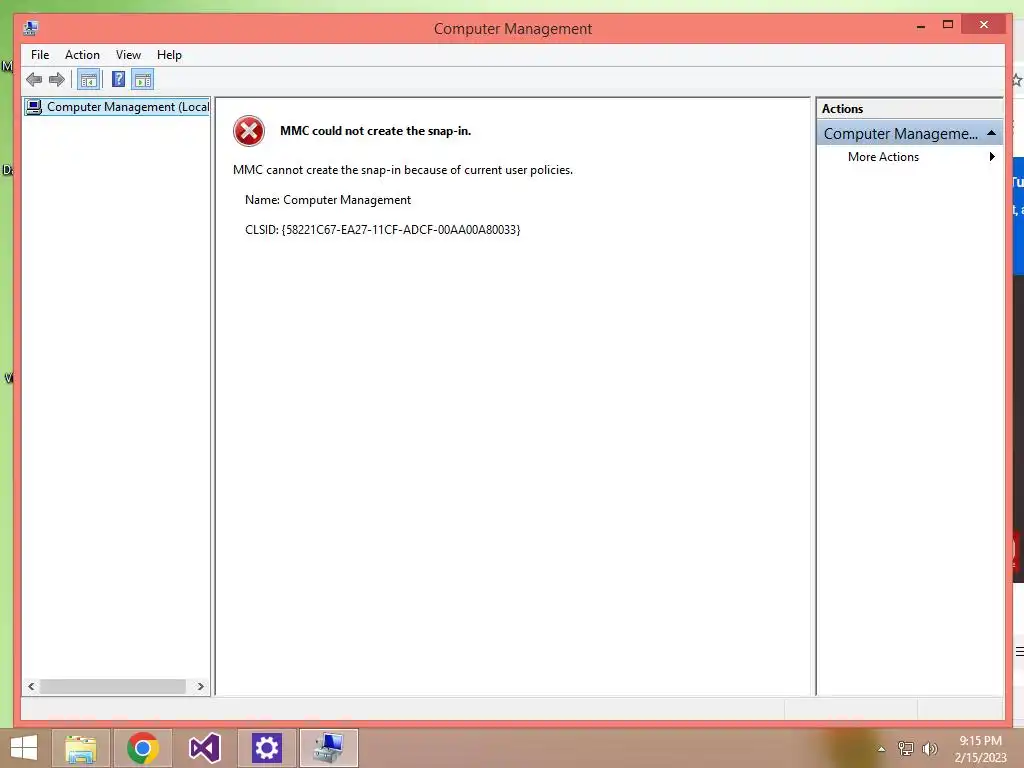Click the Computer Management title bar icon
This screenshot has width=1024, height=768.
click(x=31, y=28)
